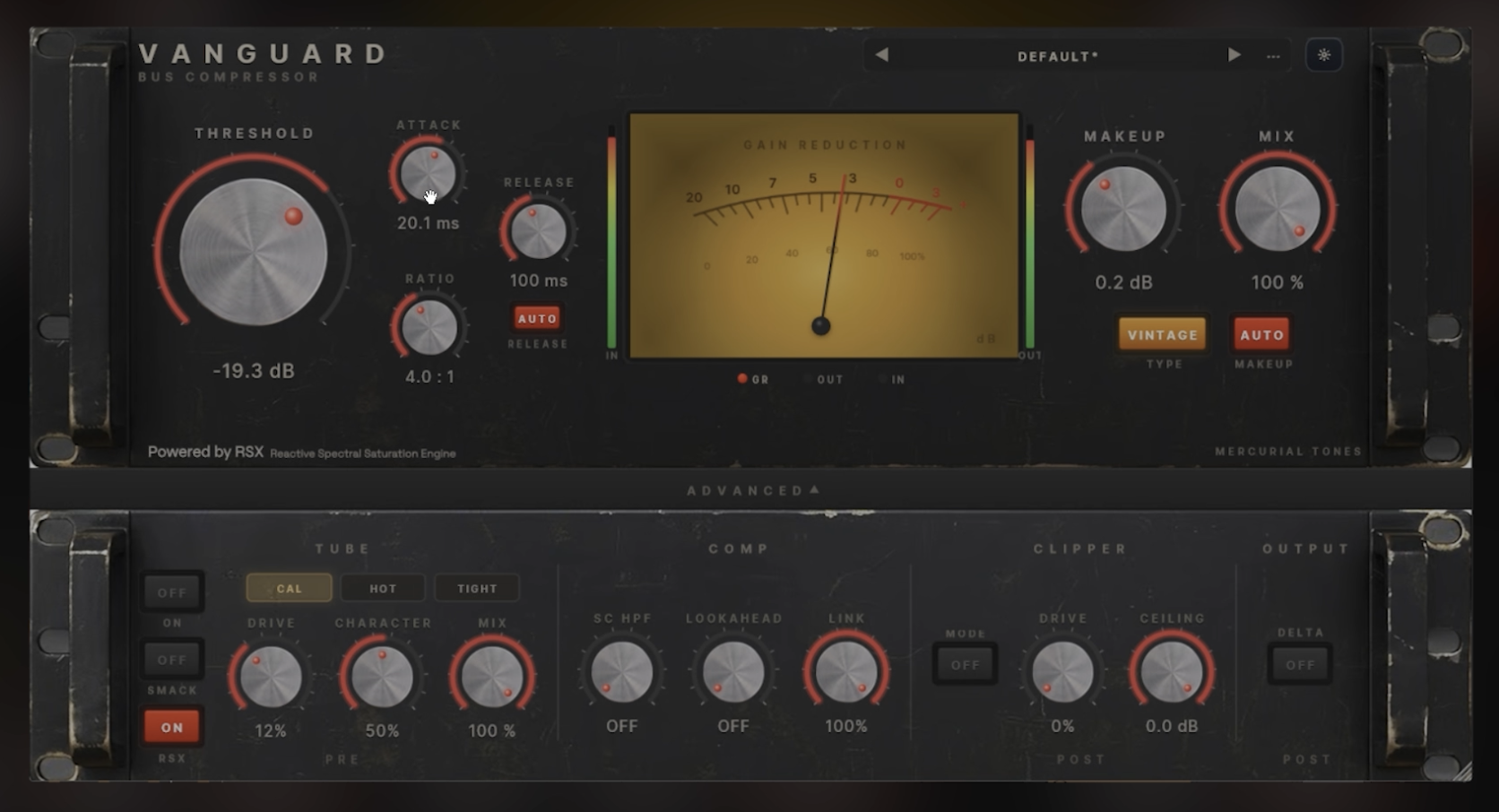
Task: Click the Tube Drive knob
Action: 270,677
